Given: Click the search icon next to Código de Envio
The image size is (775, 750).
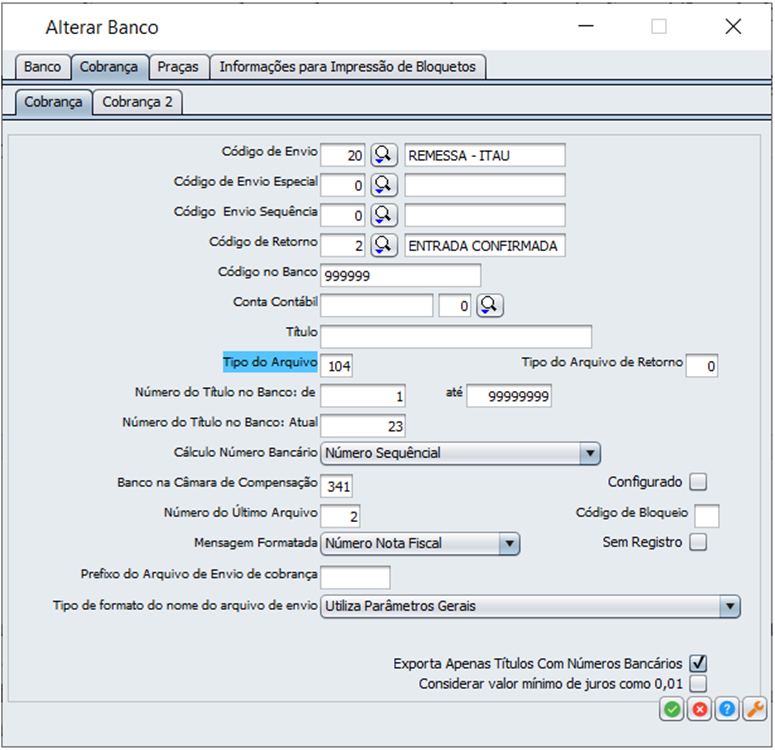Looking at the screenshot, I should [384, 155].
